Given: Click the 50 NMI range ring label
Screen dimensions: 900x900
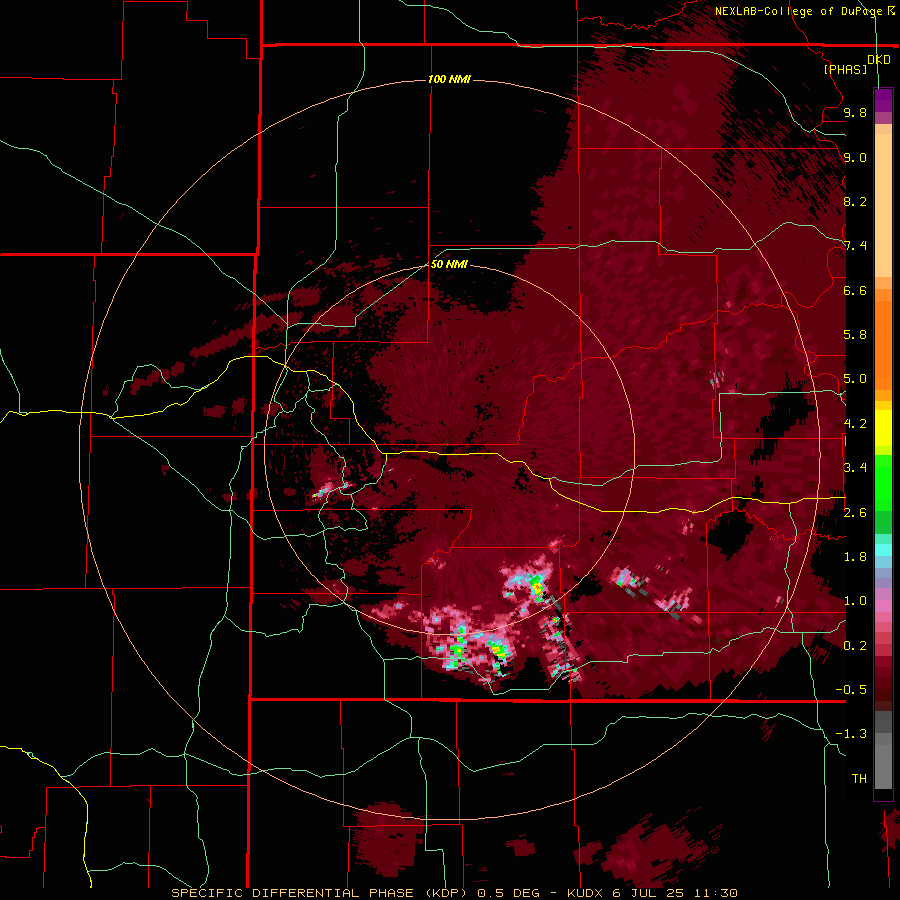Looking at the screenshot, I should 449,264.
